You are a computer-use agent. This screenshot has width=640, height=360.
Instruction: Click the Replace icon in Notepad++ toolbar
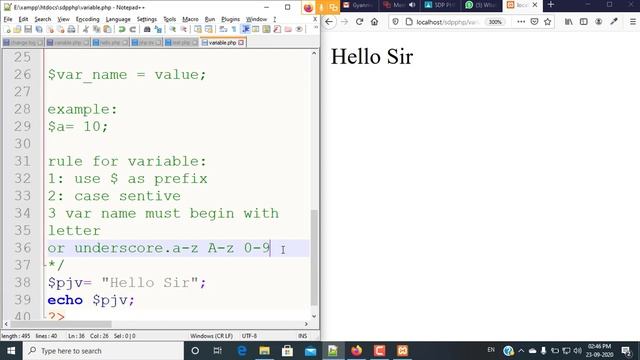tap(158, 29)
